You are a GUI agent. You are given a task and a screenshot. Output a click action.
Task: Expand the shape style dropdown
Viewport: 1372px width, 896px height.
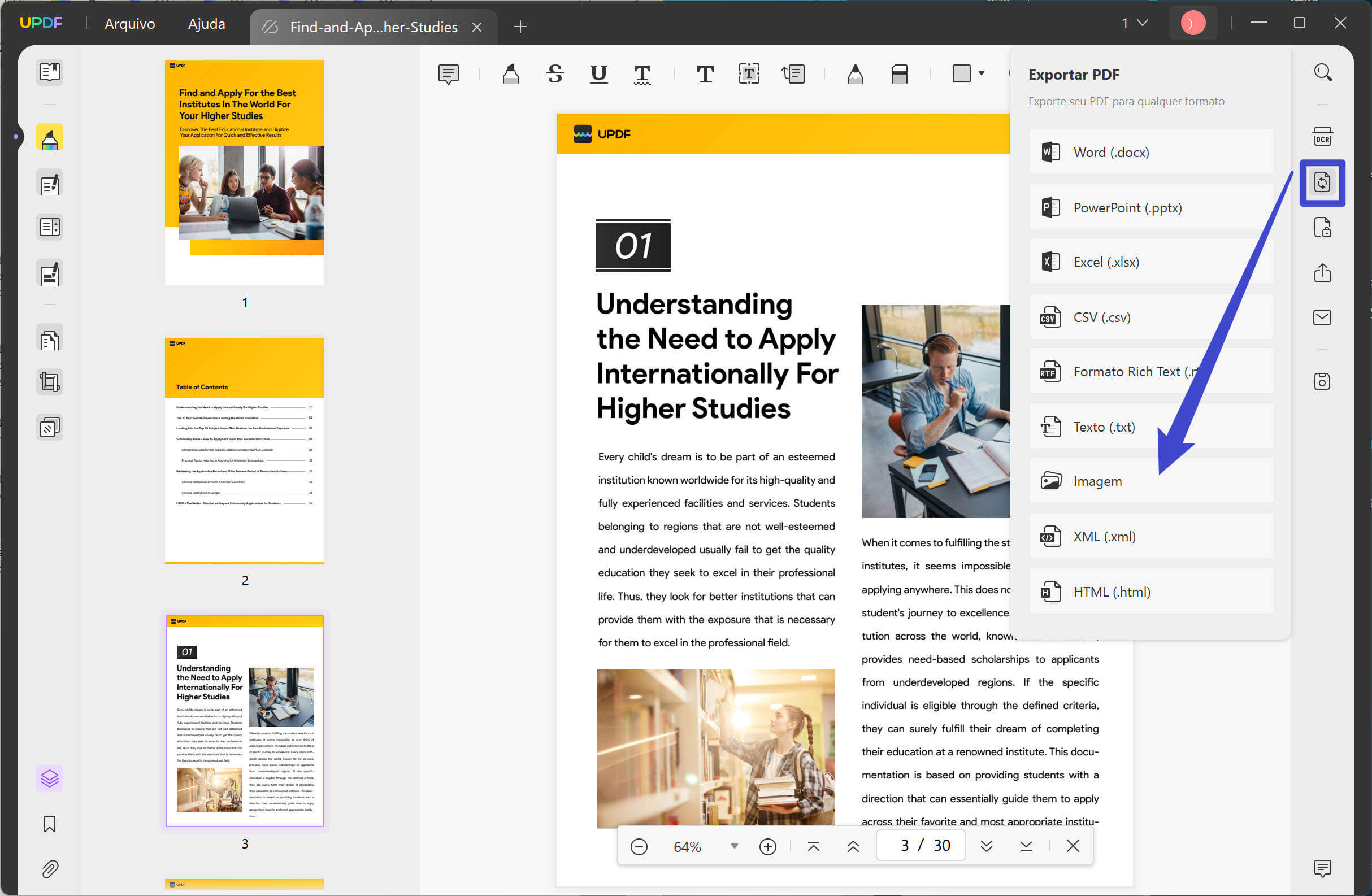(981, 74)
